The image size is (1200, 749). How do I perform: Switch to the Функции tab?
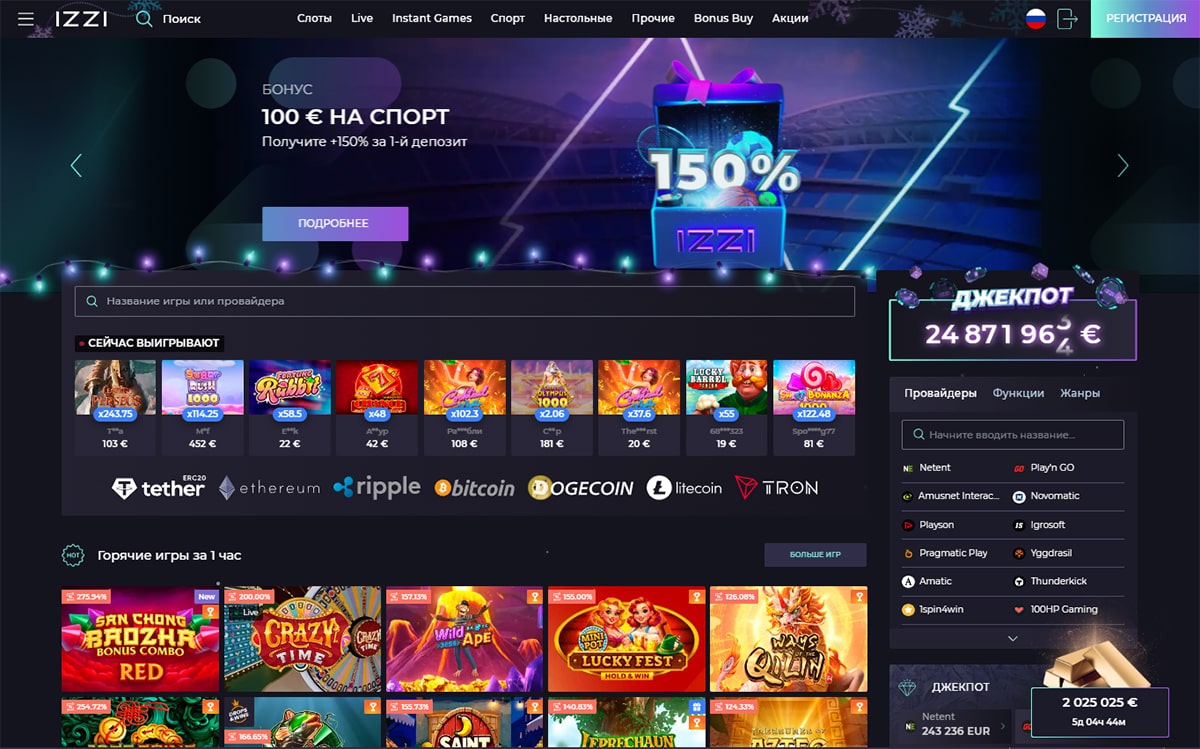[1018, 393]
